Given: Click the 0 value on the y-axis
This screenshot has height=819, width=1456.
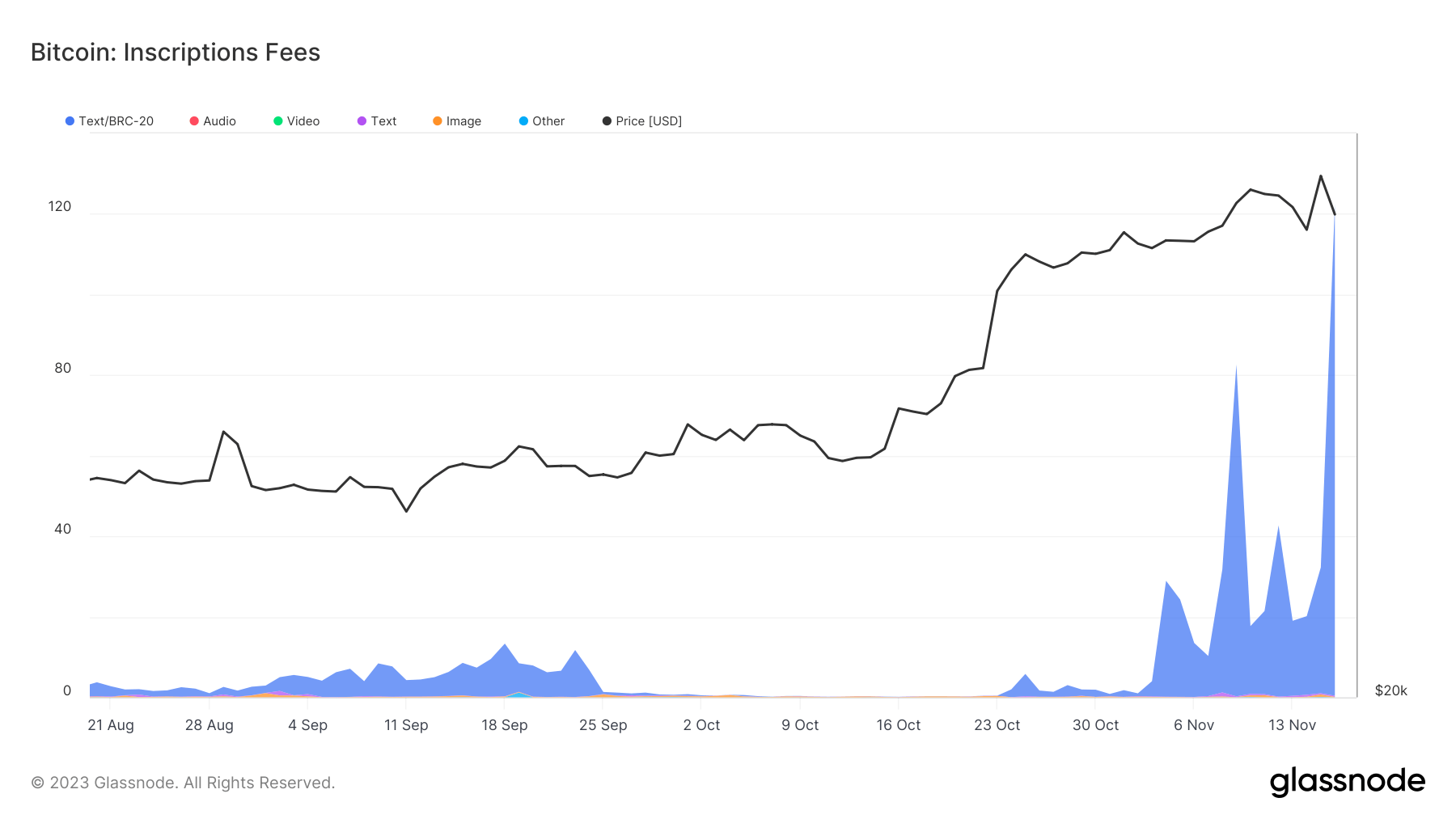Looking at the screenshot, I should click(67, 690).
